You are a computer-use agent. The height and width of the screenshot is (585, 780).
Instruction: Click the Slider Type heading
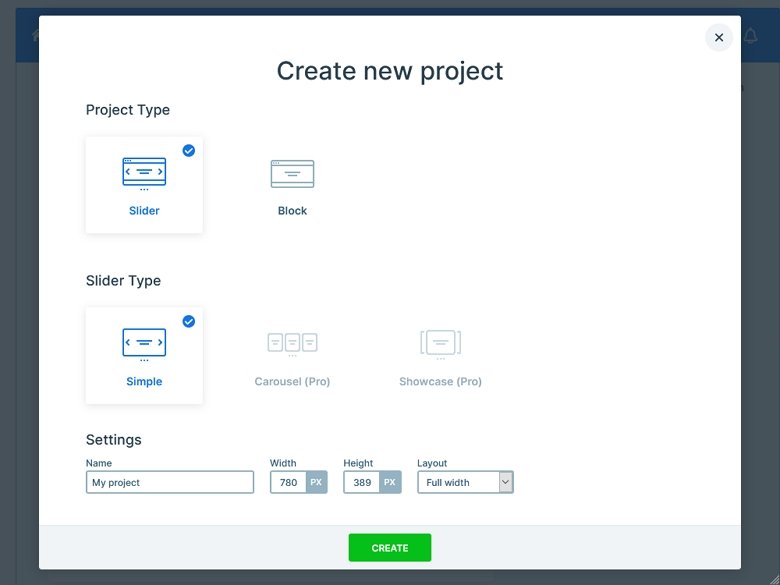[x=123, y=281]
